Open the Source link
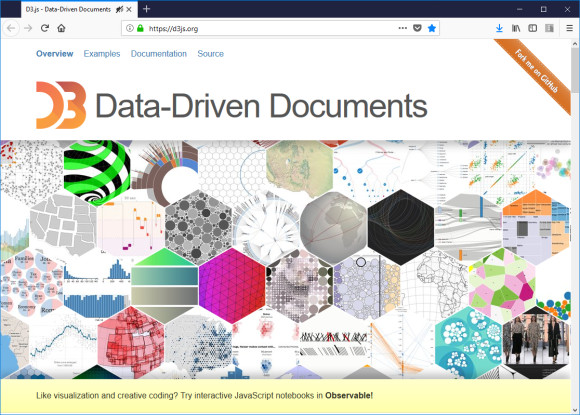The image size is (580, 415). [x=210, y=54]
